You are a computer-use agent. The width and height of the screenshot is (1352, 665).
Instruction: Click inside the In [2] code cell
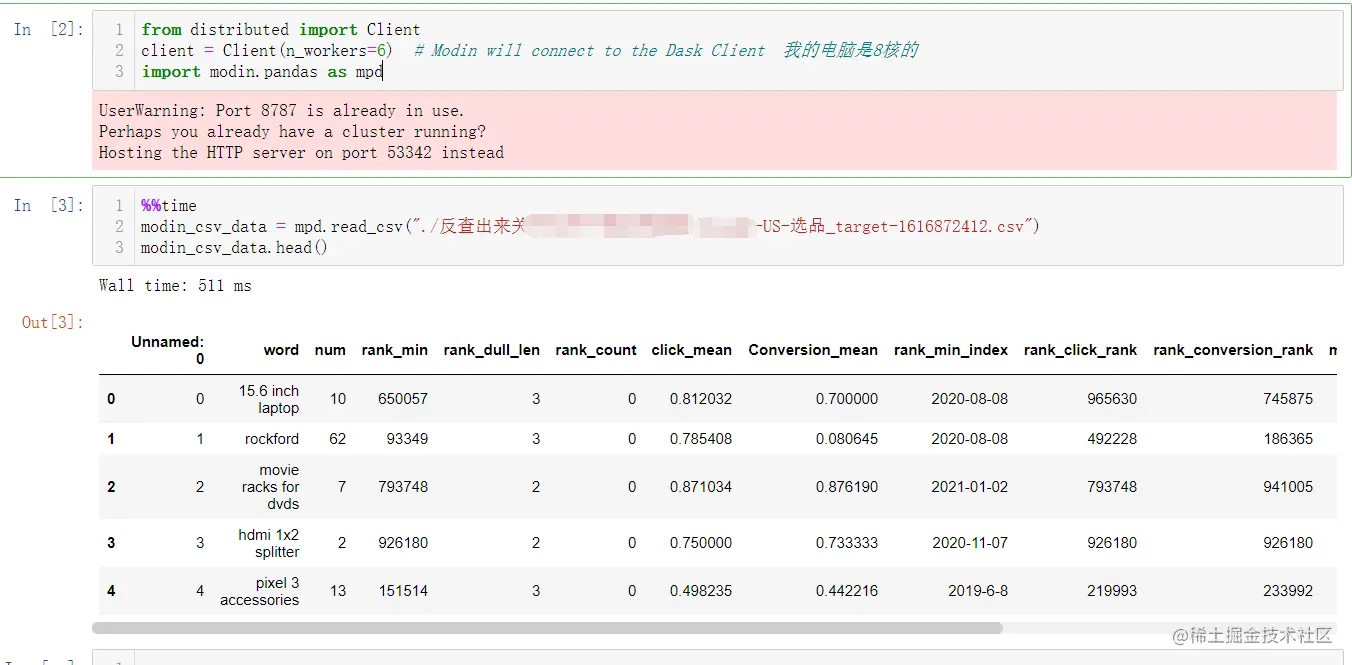pos(717,50)
